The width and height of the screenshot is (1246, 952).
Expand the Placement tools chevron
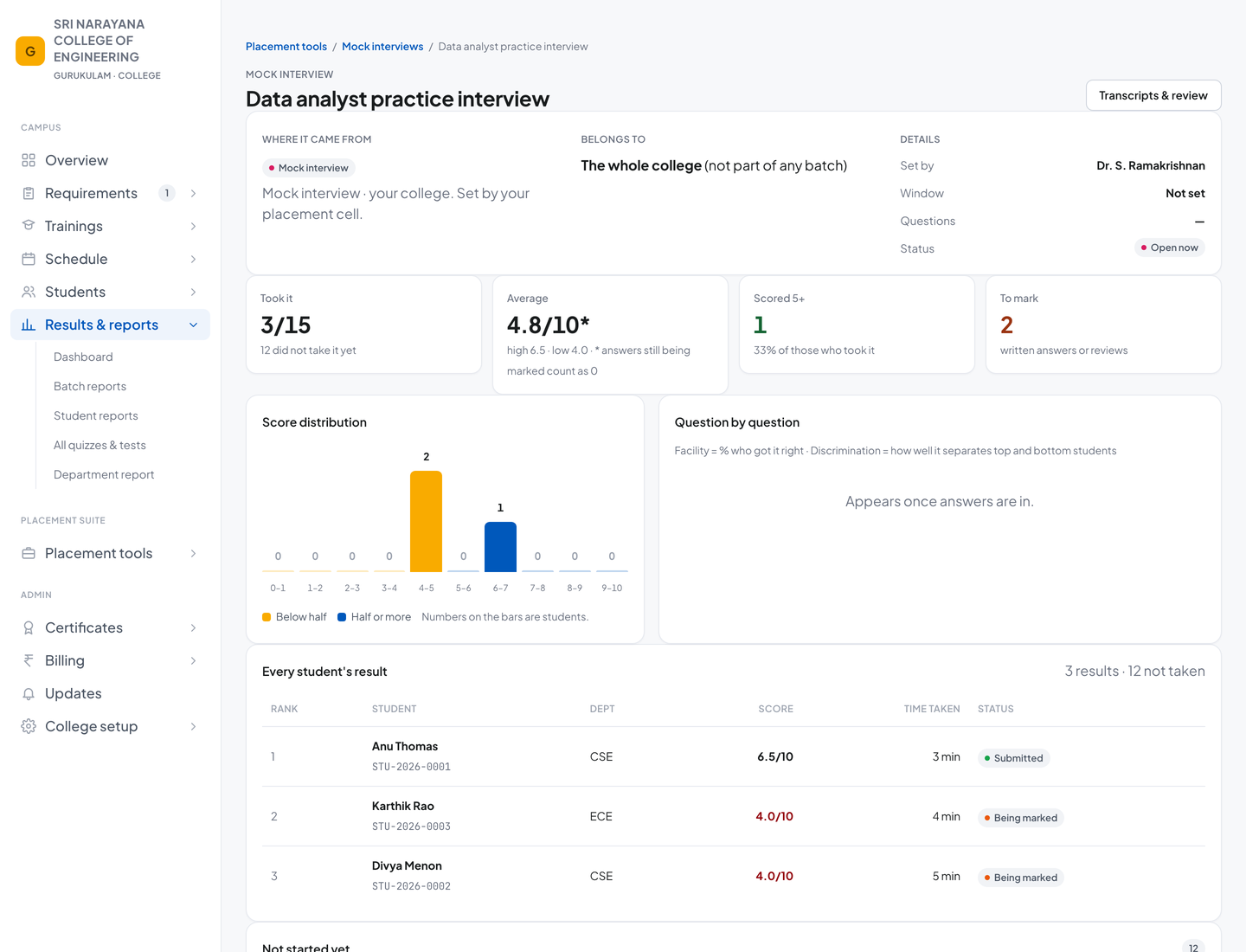tap(193, 553)
